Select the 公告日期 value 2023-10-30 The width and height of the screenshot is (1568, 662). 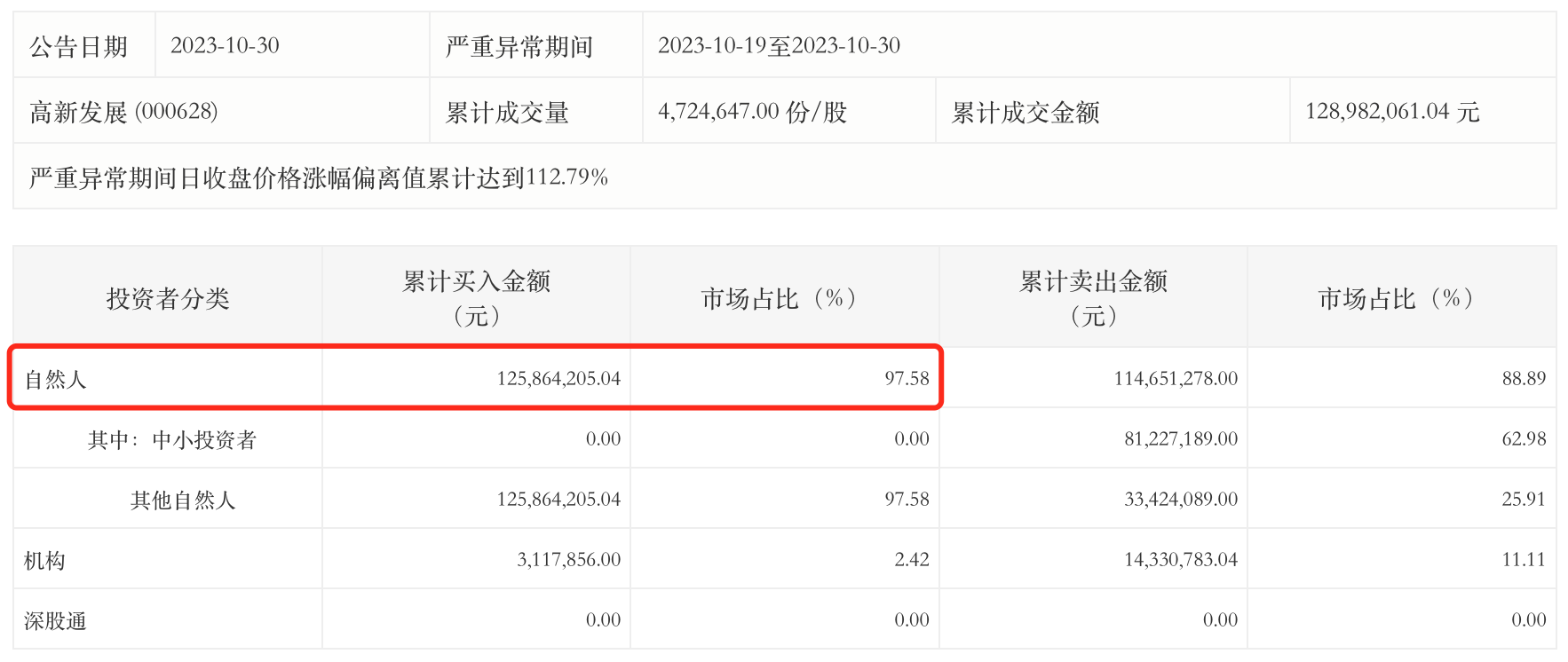[225, 46]
